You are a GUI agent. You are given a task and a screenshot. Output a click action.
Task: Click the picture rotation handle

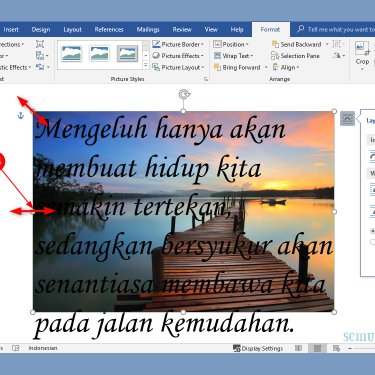(x=184, y=94)
